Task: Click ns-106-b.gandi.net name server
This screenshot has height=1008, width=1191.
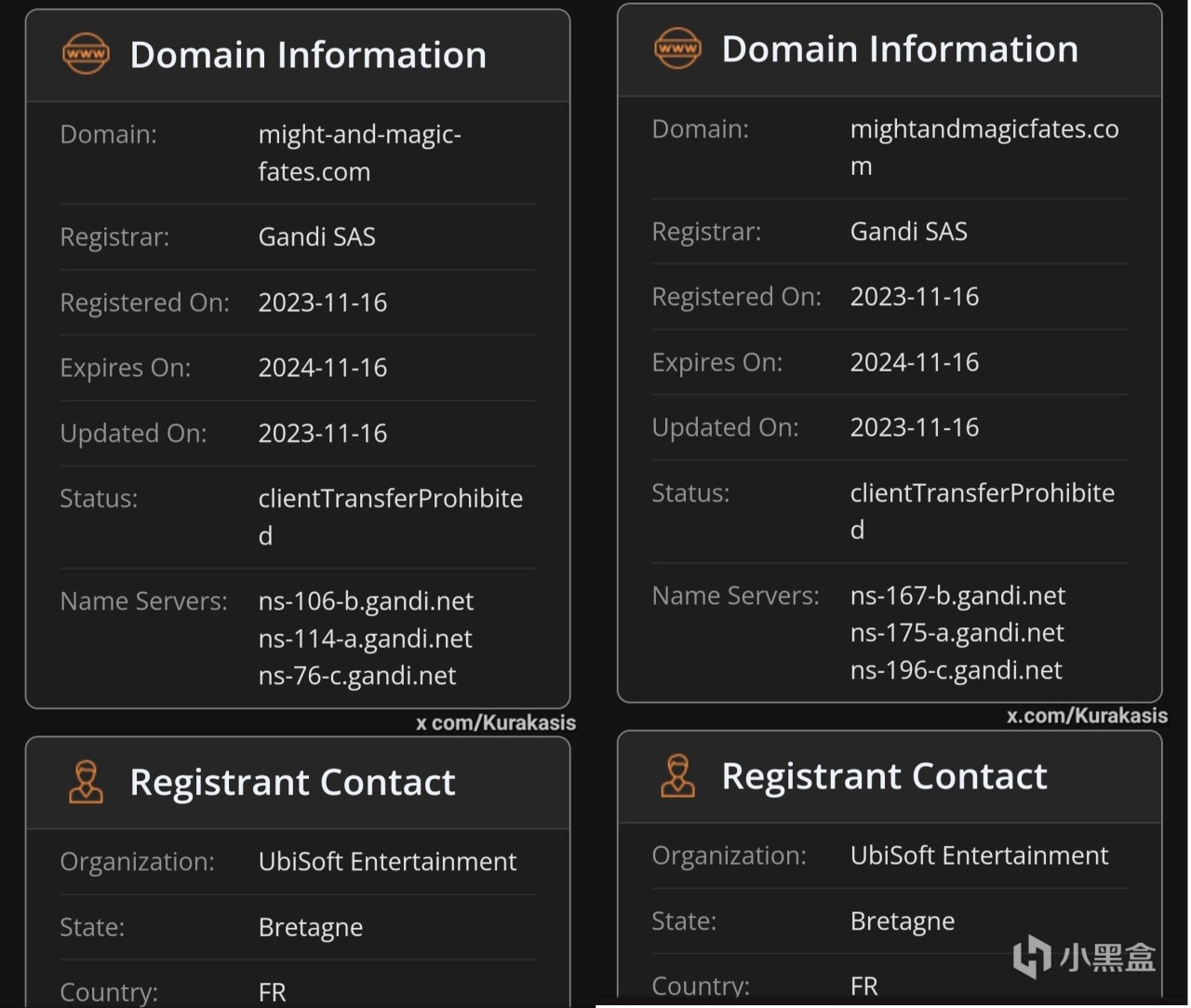Action: (x=366, y=601)
